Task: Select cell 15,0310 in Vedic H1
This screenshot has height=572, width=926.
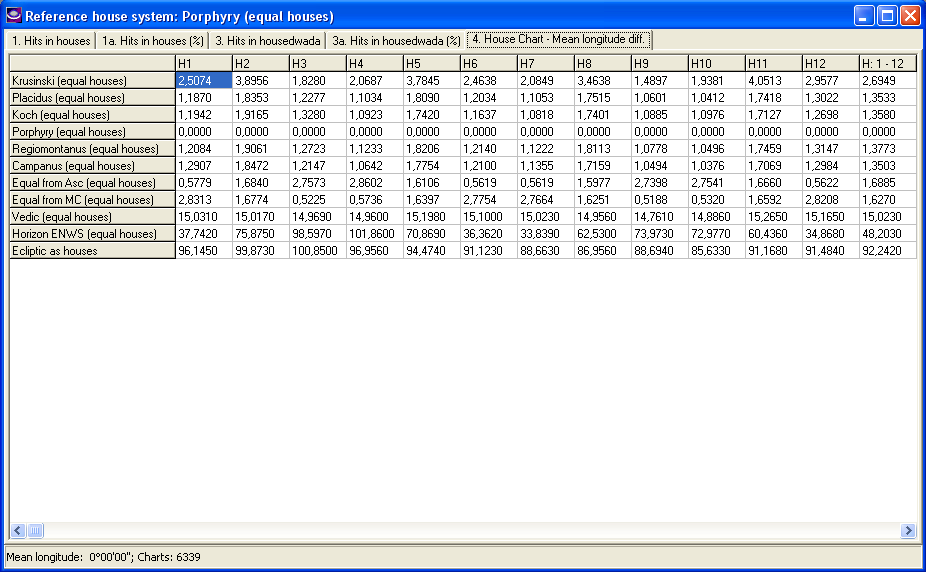Action: tap(204, 217)
